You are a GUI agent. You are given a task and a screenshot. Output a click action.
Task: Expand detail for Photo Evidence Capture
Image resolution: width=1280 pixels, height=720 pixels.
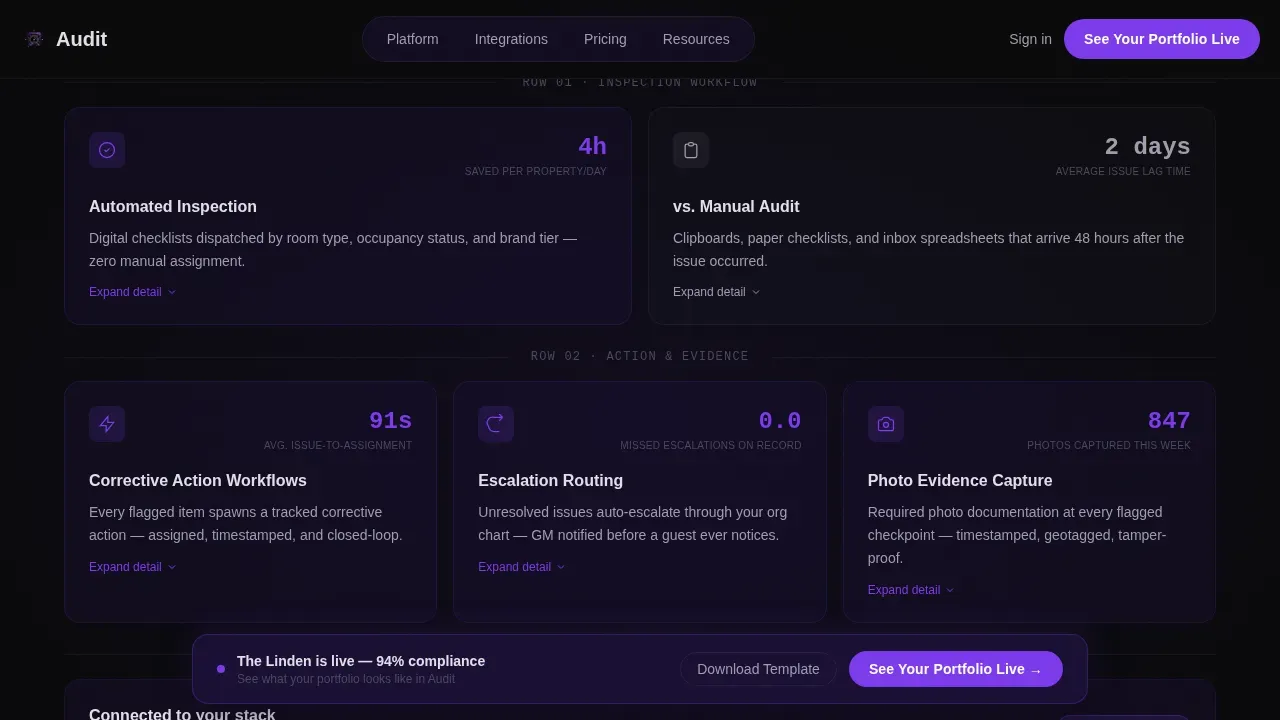point(911,590)
